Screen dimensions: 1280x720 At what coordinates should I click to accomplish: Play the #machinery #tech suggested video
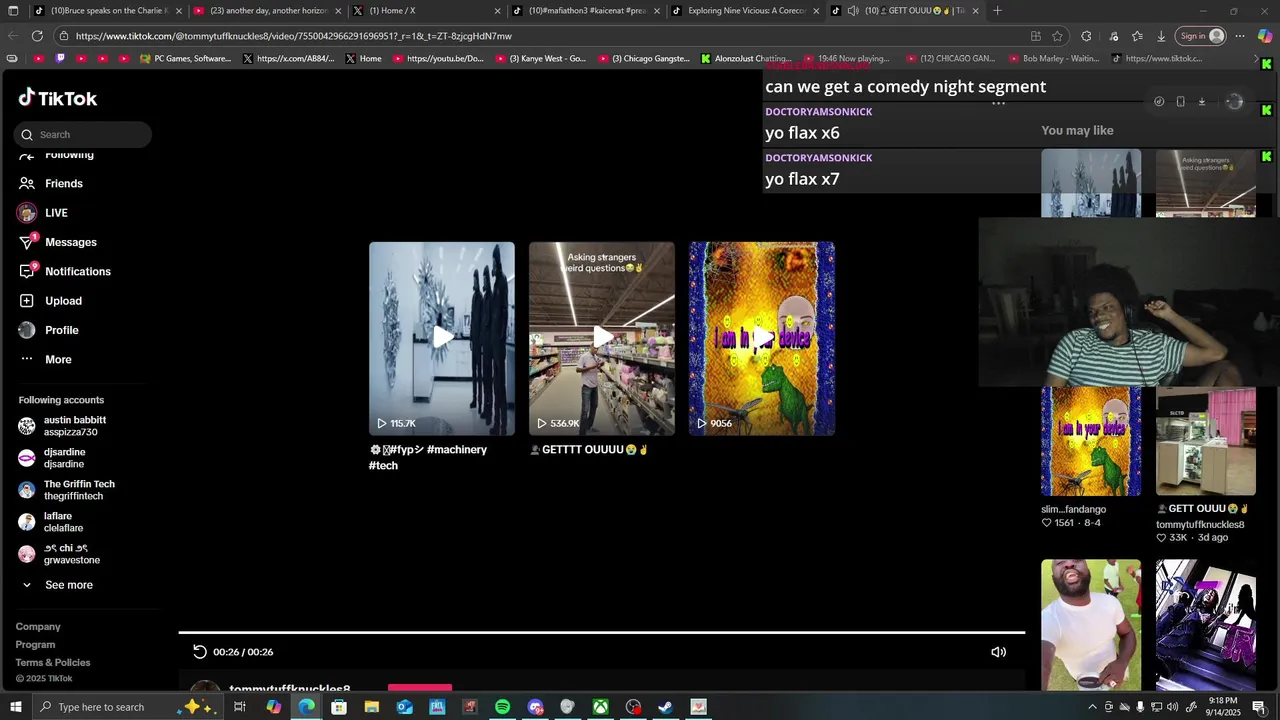coord(442,338)
